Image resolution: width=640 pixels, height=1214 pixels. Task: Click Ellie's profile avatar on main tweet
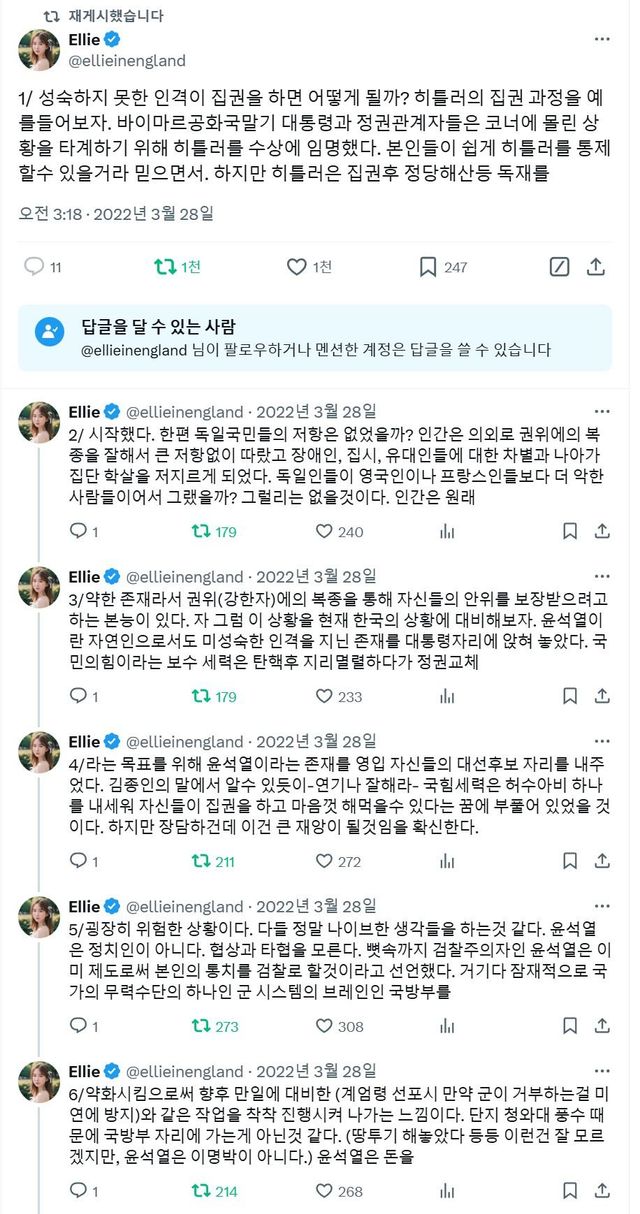point(39,49)
